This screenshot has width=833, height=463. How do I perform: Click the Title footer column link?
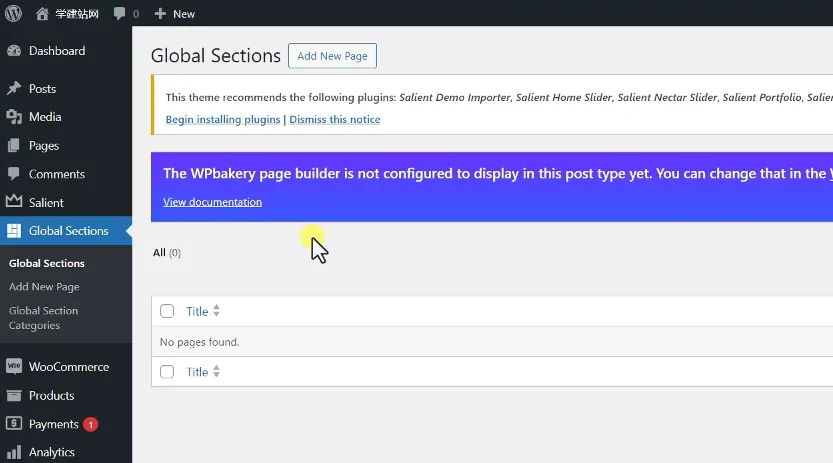tap(197, 372)
